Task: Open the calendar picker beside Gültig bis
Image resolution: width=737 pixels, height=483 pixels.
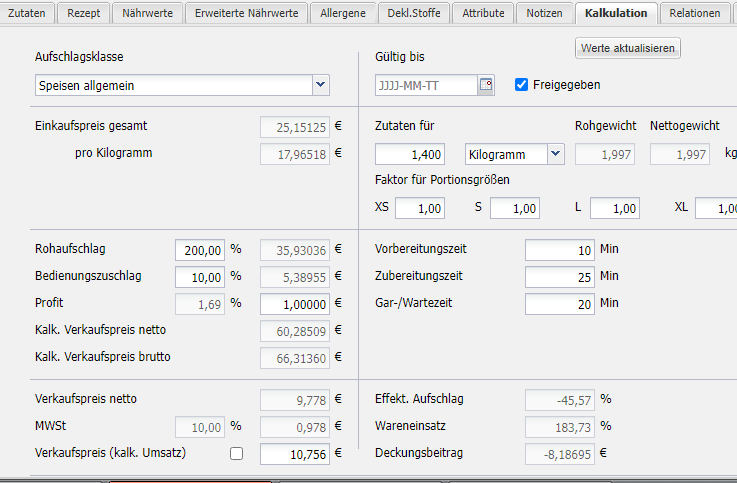Action: tap(486, 85)
